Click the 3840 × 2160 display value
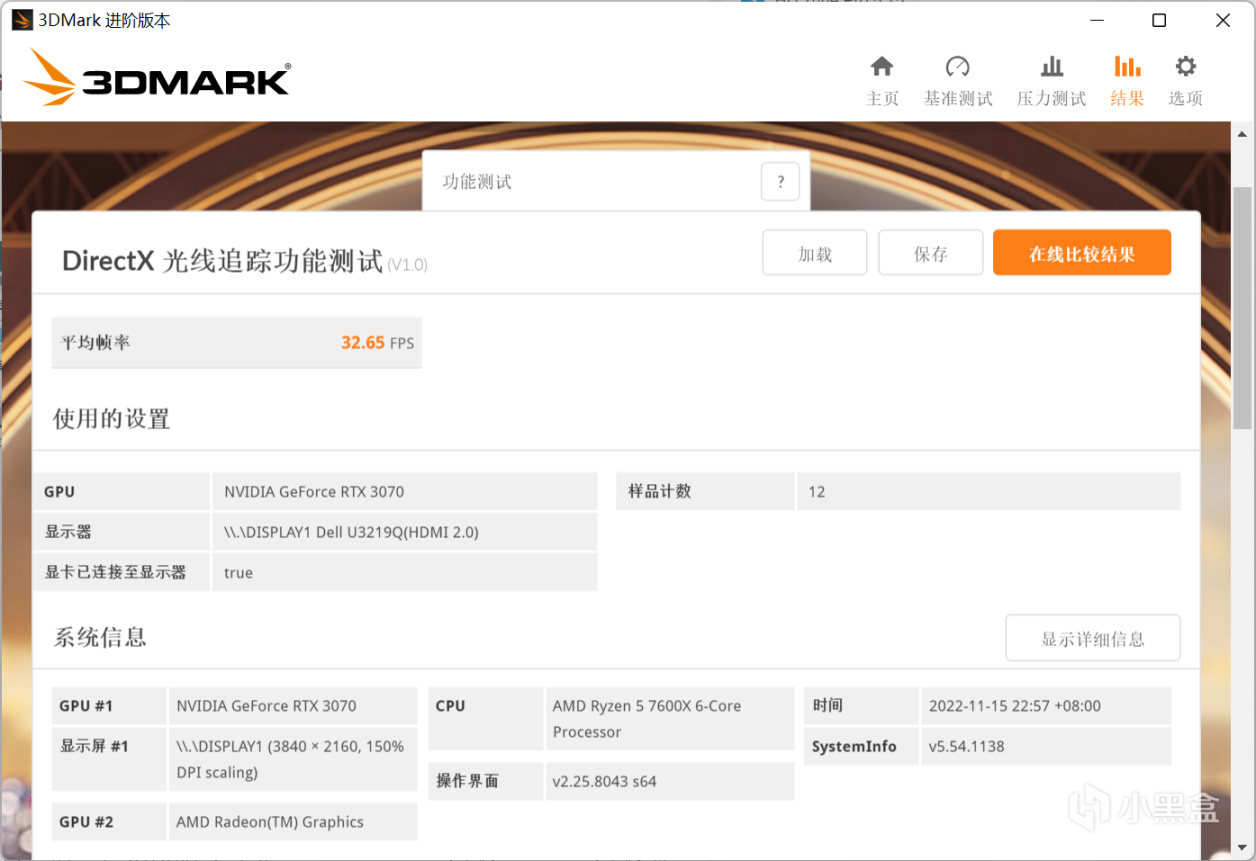The width and height of the screenshot is (1256, 861). click(293, 759)
